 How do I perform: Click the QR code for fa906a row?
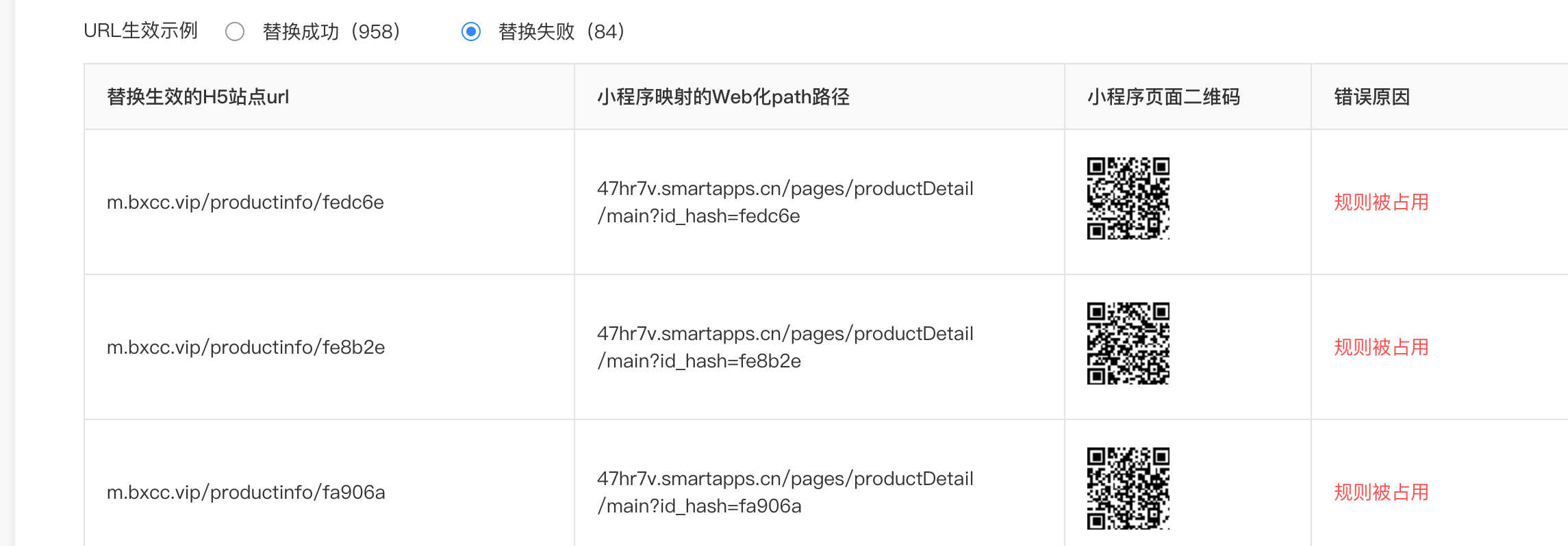[x=1128, y=489]
